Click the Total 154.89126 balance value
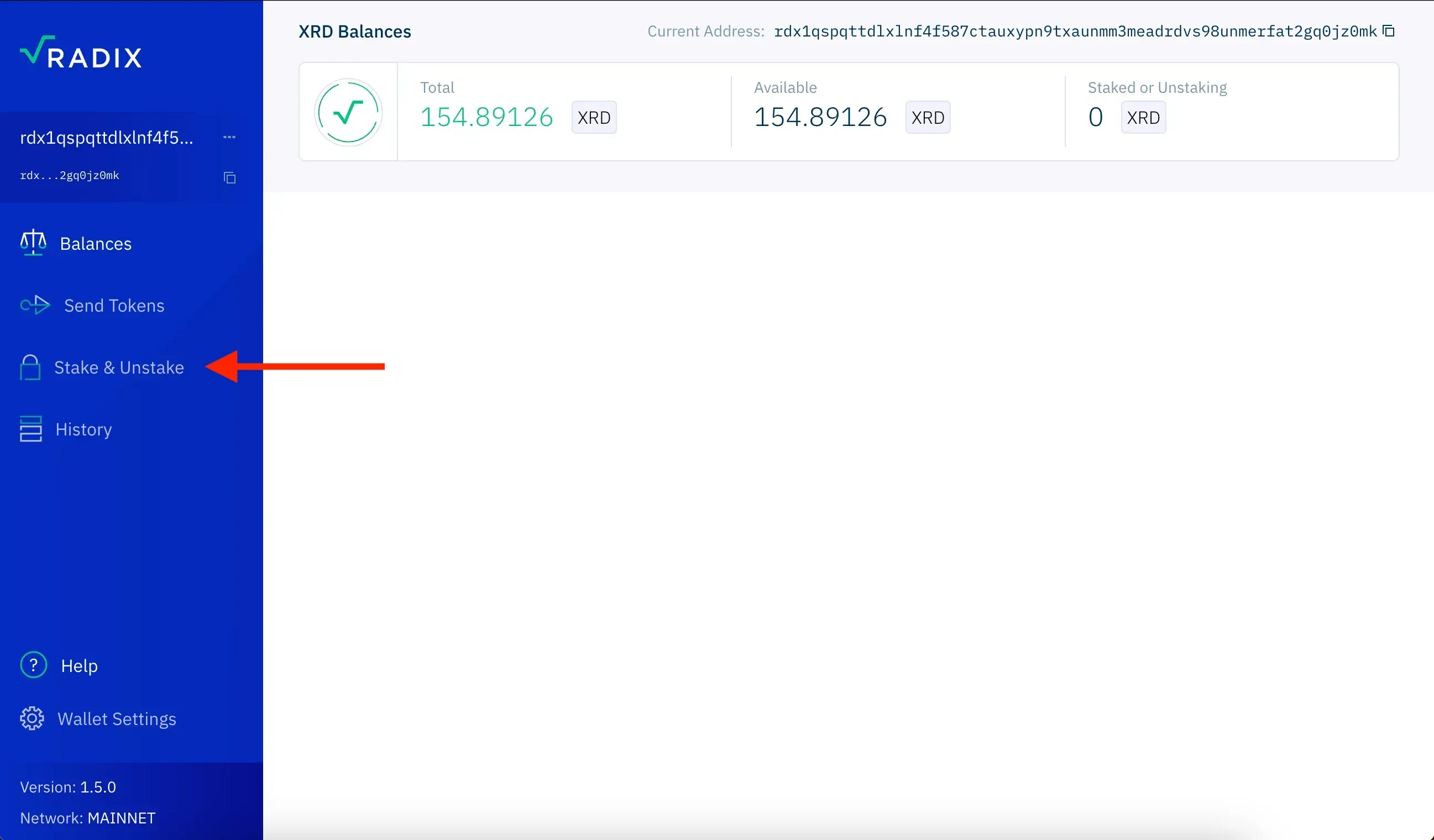 [x=486, y=117]
